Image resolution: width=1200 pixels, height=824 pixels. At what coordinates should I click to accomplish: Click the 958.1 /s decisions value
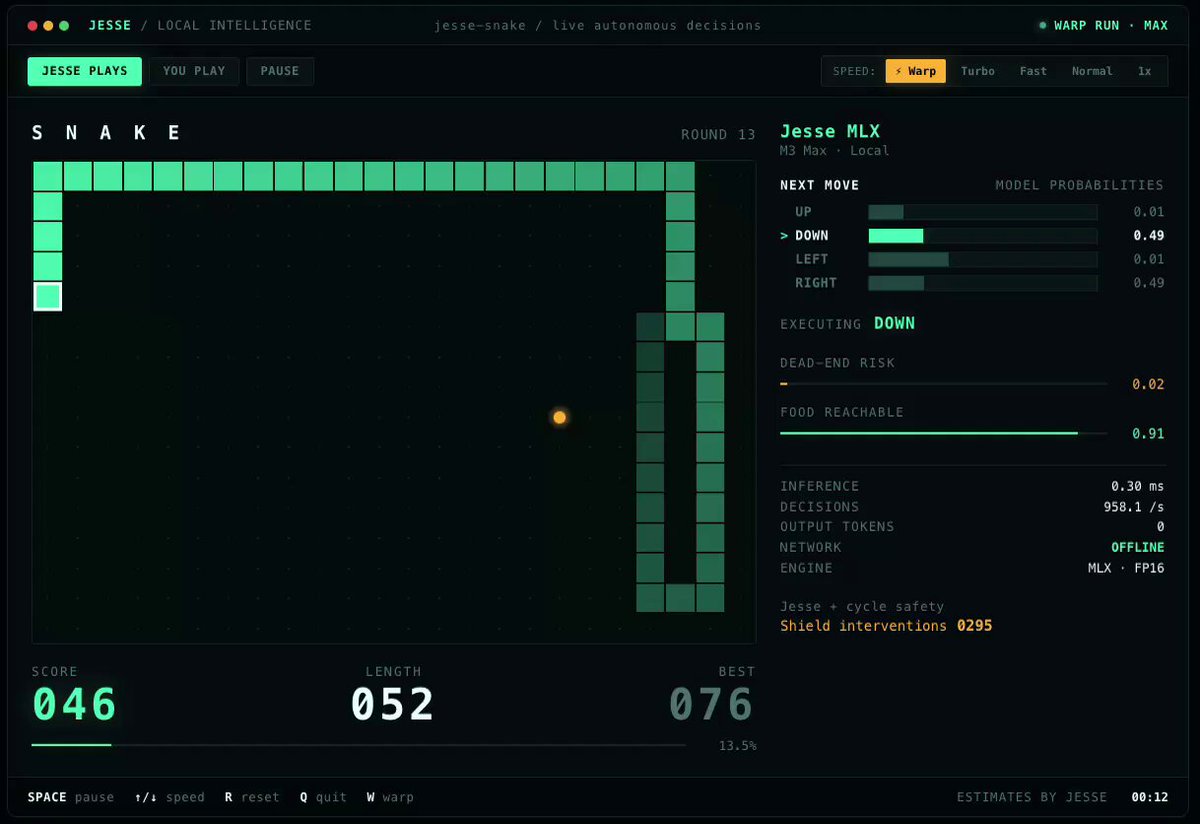pos(1134,507)
